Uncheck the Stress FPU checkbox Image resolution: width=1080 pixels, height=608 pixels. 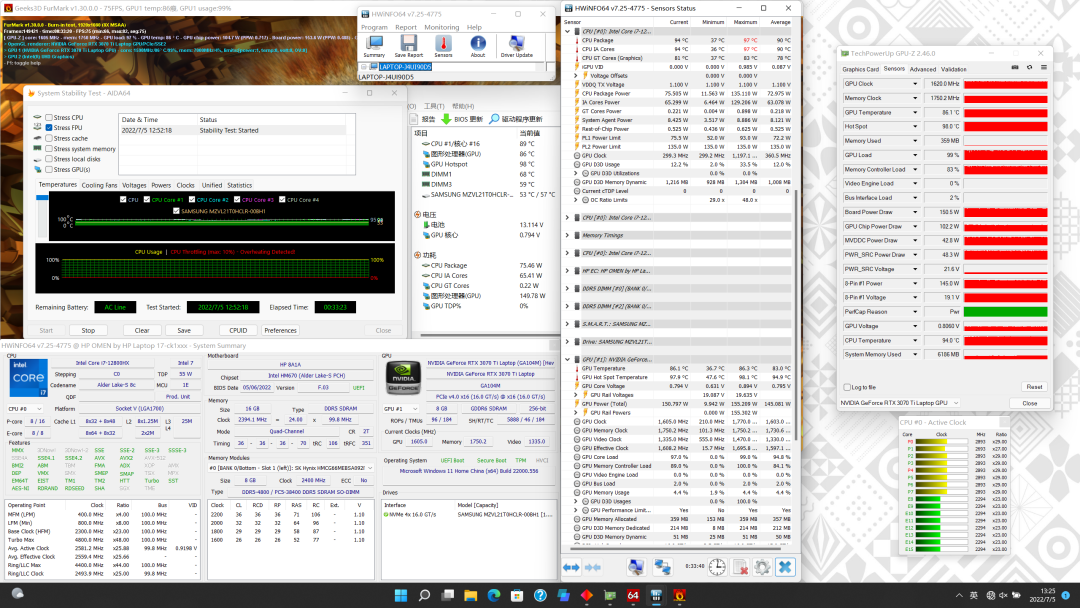pyautogui.click(x=49, y=128)
